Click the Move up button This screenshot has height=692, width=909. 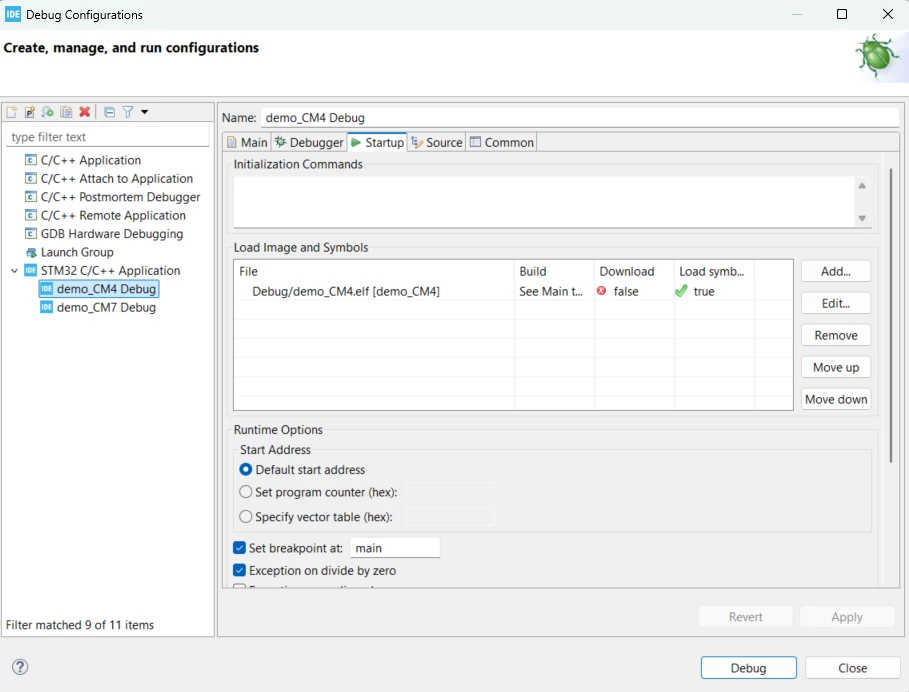(835, 367)
